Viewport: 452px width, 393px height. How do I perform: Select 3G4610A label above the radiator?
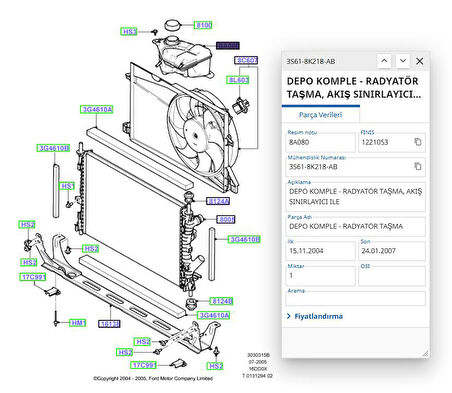[x=97, y=109]
